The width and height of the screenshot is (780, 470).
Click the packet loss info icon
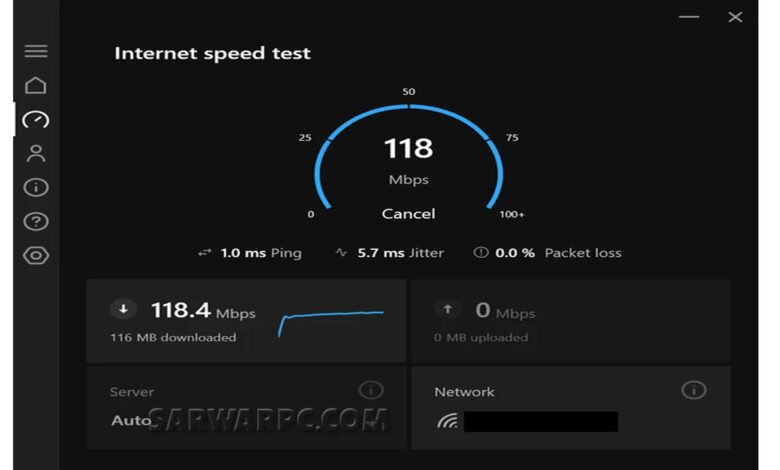tap(481, 252)
